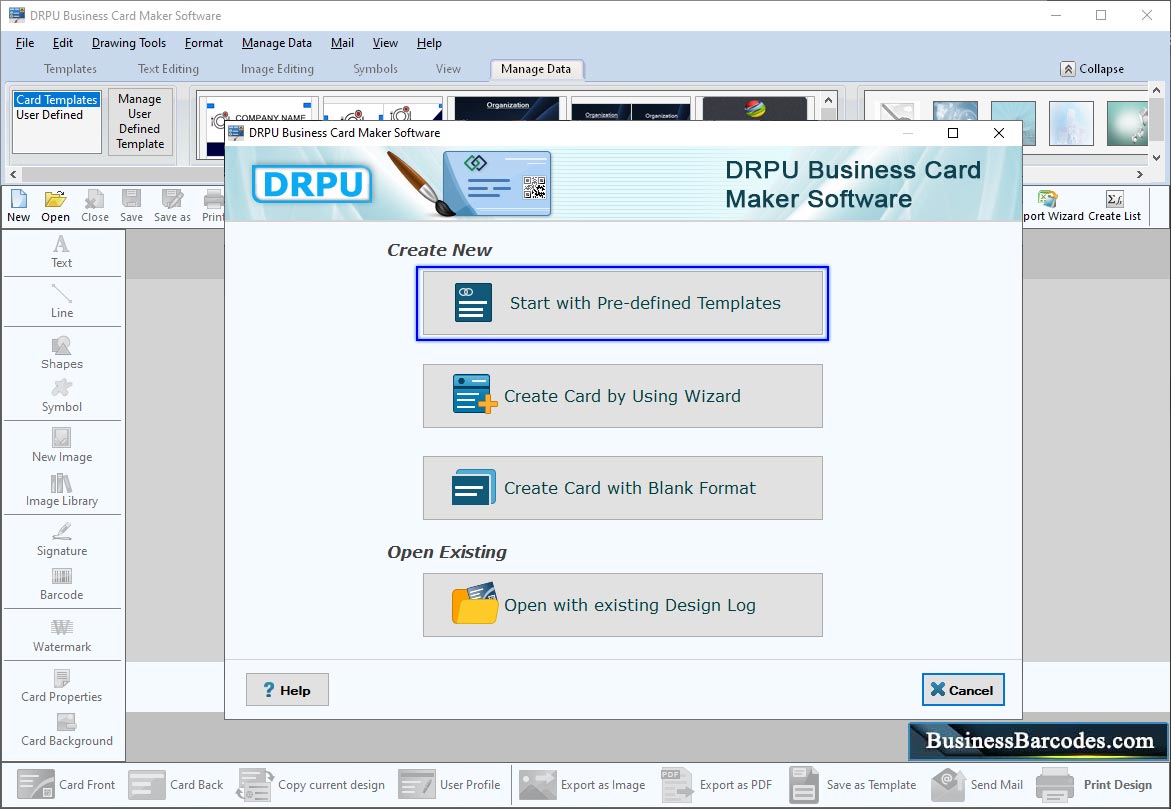Viewport: 1171px width, 809px height.
Task: Click Open folder toolbar icon
Action: point(55,206)
